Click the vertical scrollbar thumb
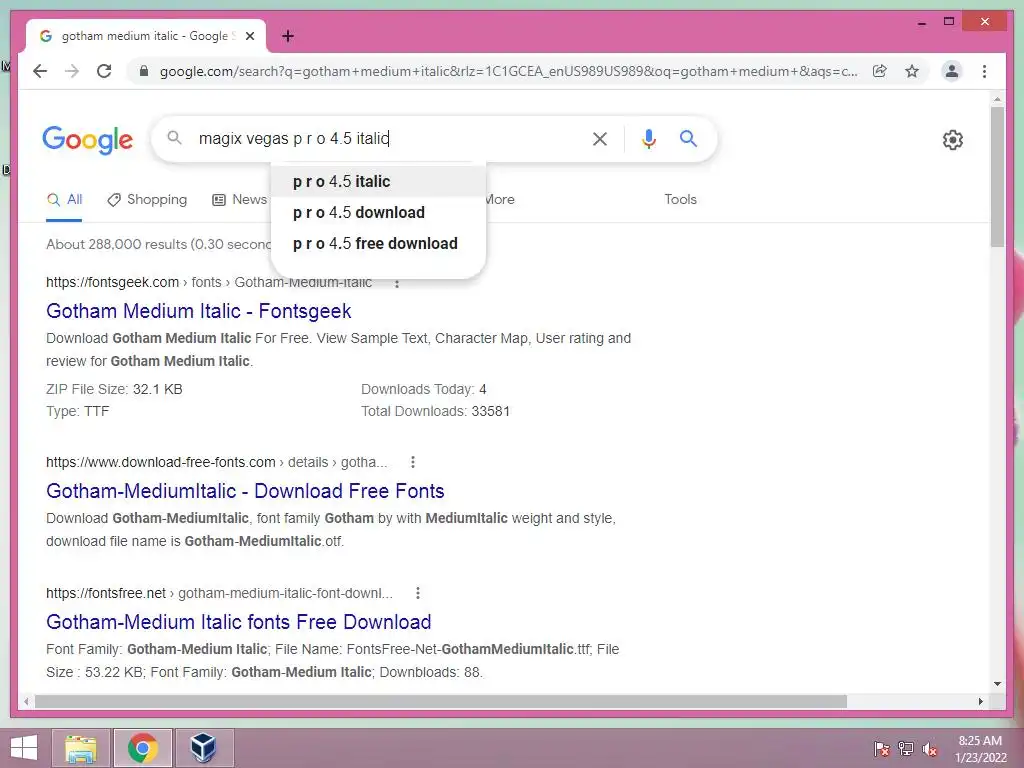The width and height of the screenshot is (1024, 768). pyautogui.click(x=997, y=176)
